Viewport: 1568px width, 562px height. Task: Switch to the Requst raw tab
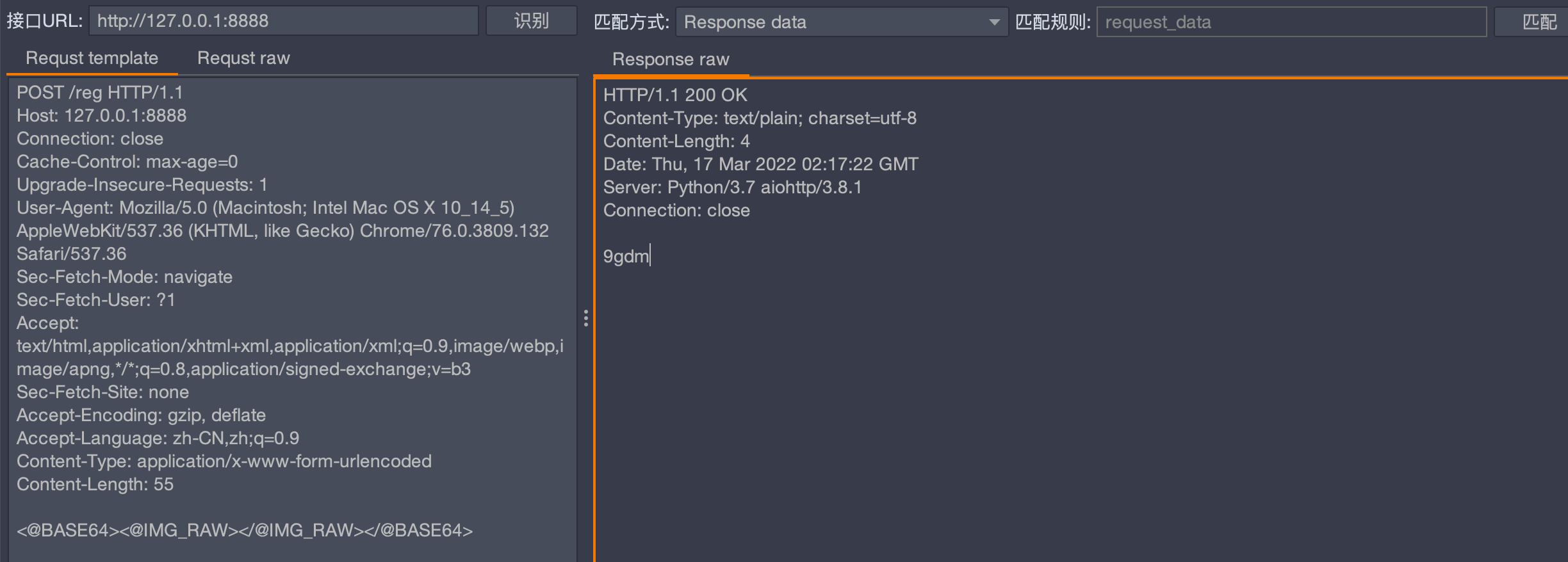coord(243,58)
